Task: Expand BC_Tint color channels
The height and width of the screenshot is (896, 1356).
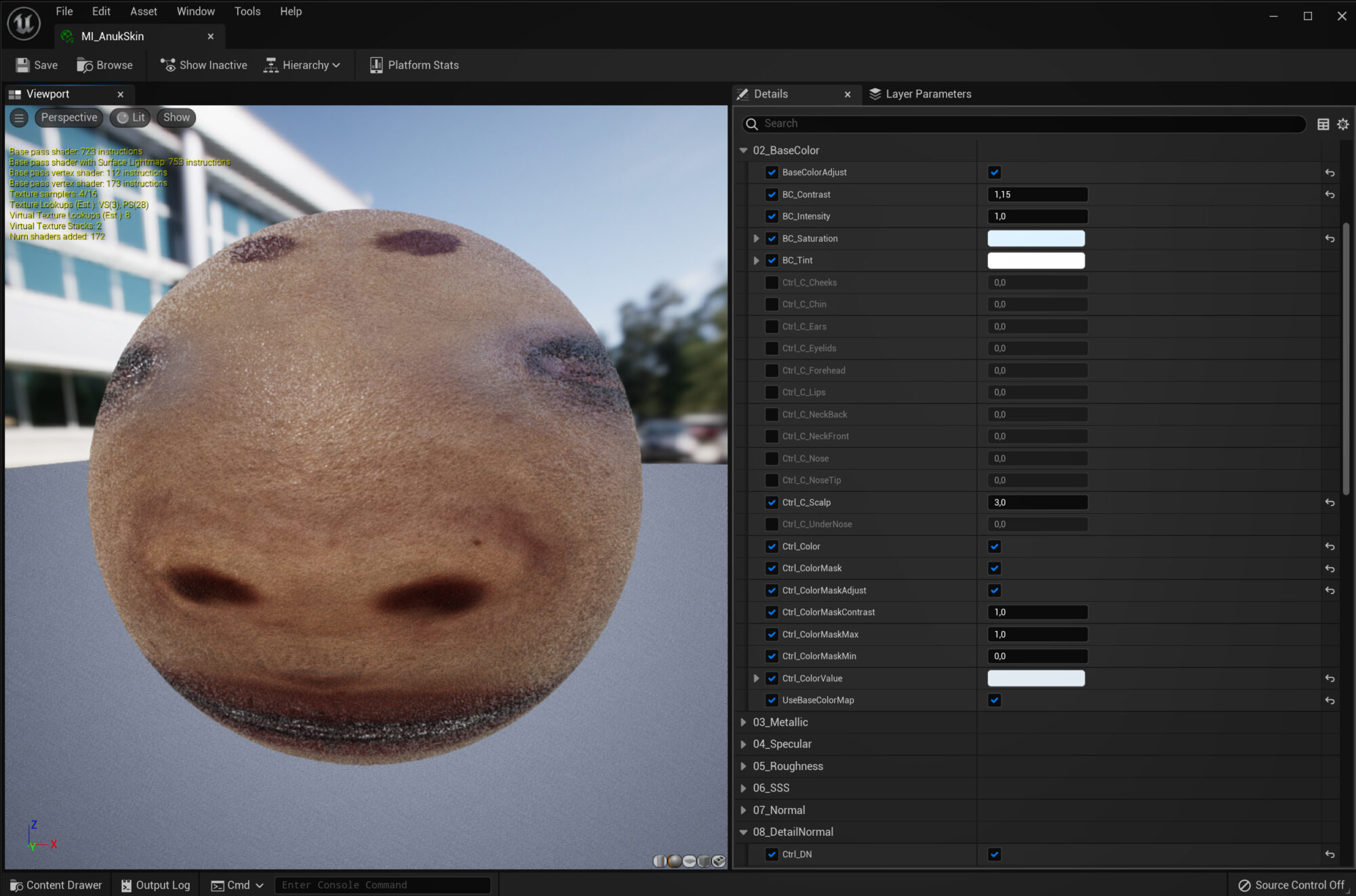Action: coord(757,260)
